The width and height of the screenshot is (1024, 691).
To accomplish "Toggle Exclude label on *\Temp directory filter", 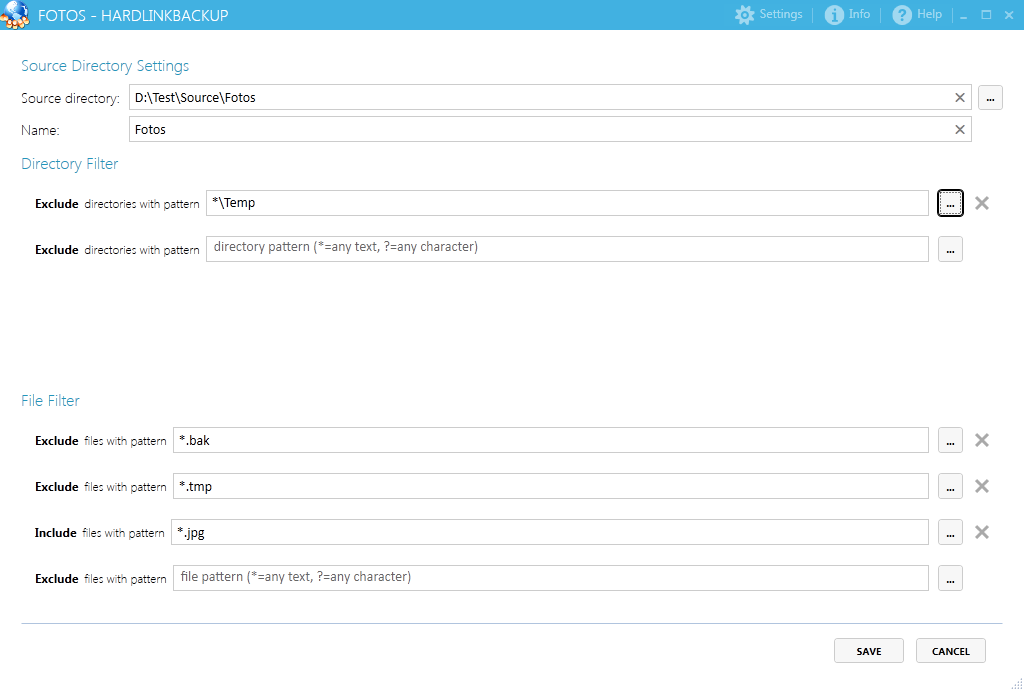I will pyautogui.click(x=56, y=204).
